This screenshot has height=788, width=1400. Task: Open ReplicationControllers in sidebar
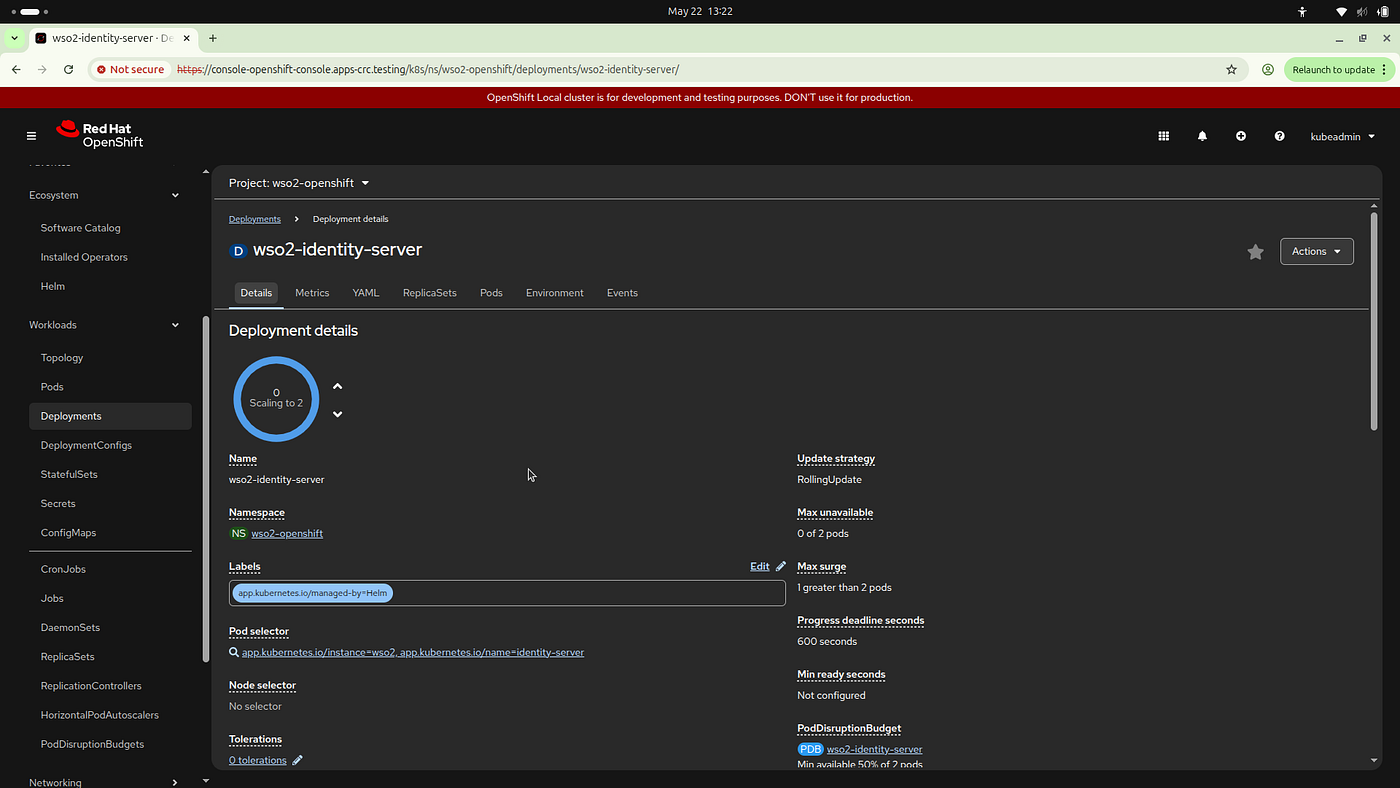(91, 686)
